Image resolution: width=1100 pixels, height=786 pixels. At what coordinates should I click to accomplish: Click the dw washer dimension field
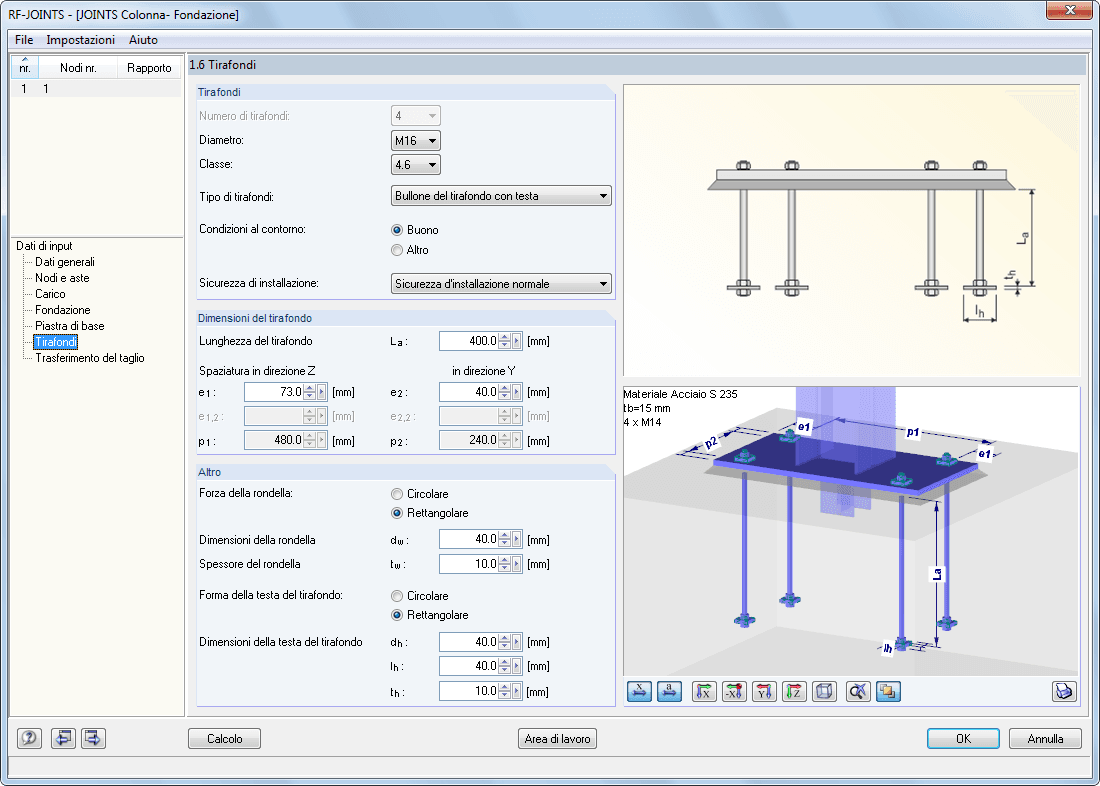point(469,540)
